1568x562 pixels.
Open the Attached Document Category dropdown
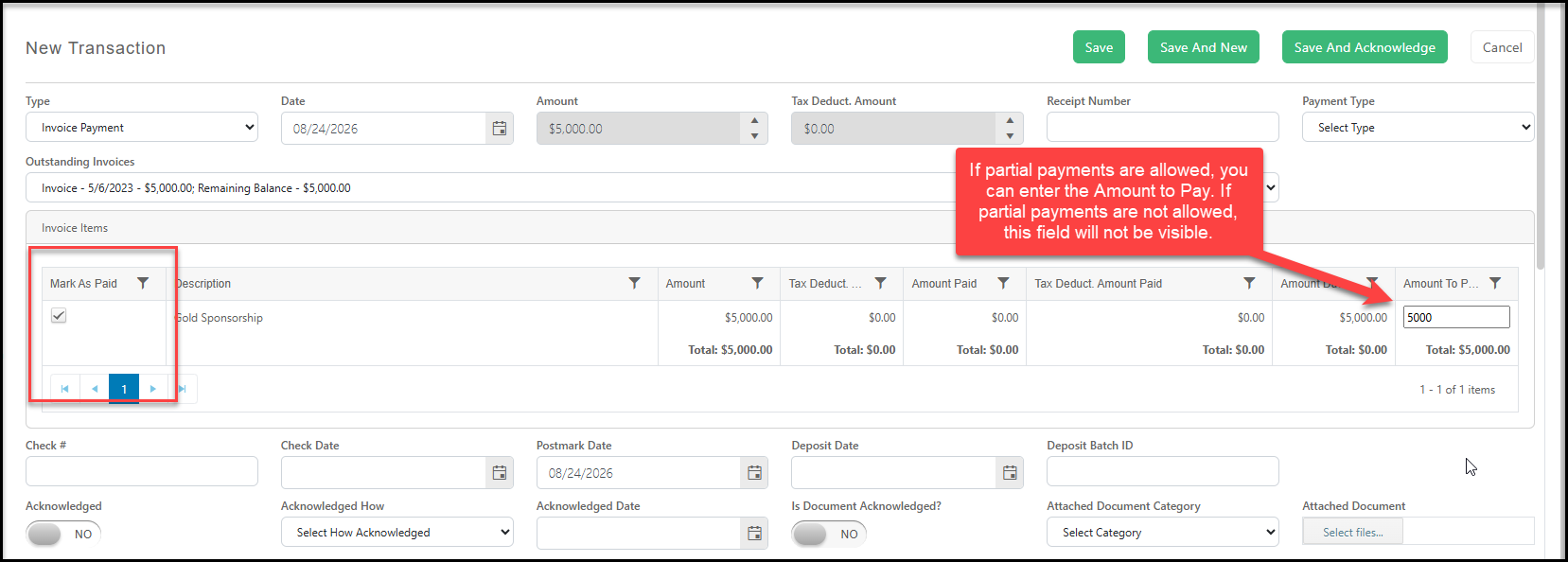coord(1163,533)
